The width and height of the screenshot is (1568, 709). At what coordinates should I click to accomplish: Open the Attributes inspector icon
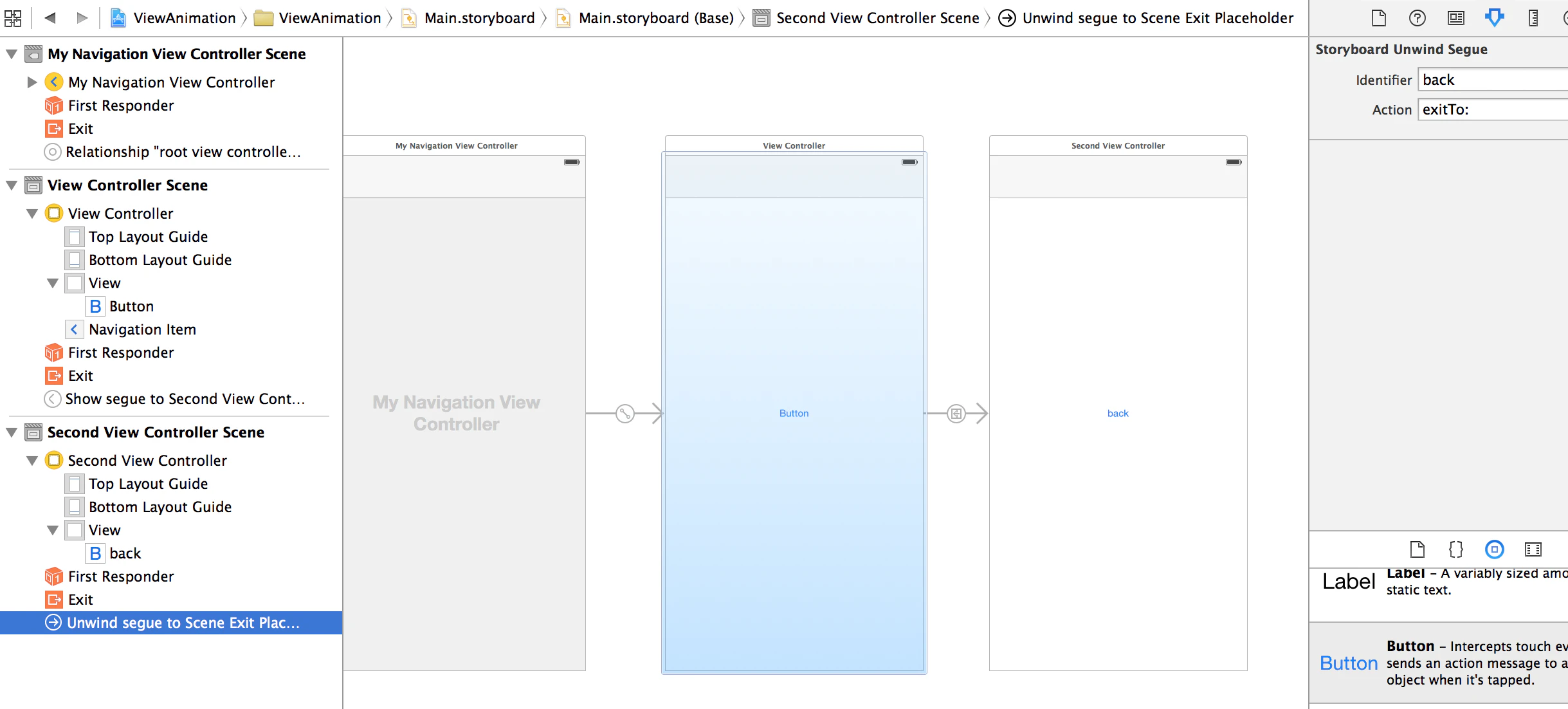[1494, 18]
